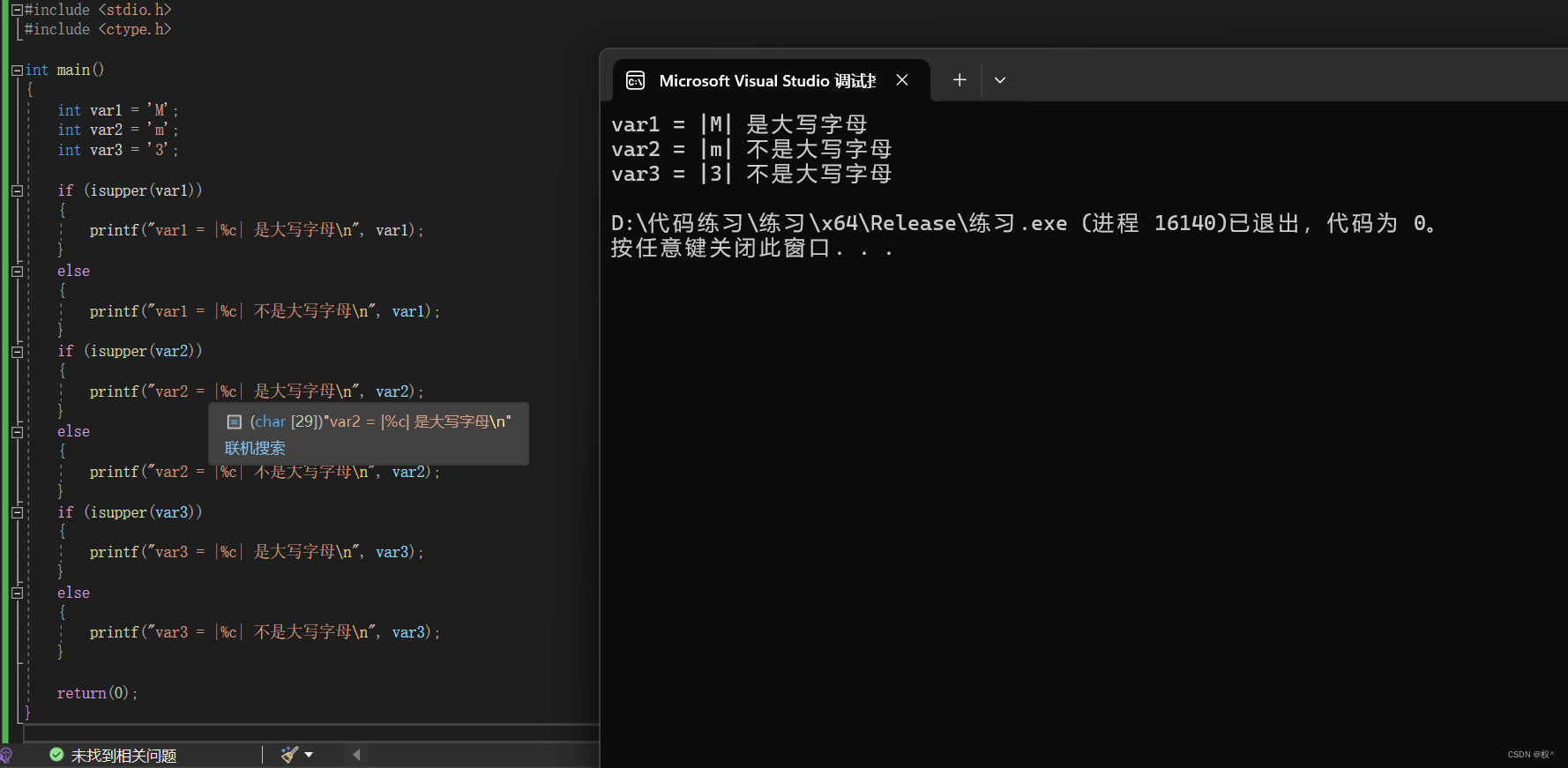Click the #include <ctype.h> line

coord(98,29)
